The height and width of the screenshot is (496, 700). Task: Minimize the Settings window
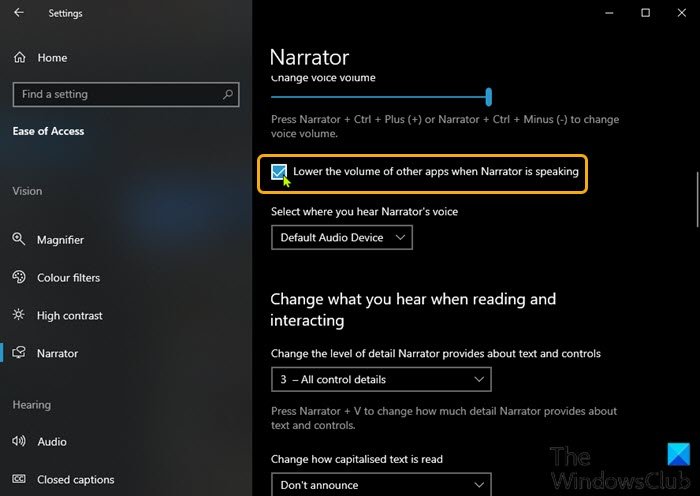tap(609, 13)
